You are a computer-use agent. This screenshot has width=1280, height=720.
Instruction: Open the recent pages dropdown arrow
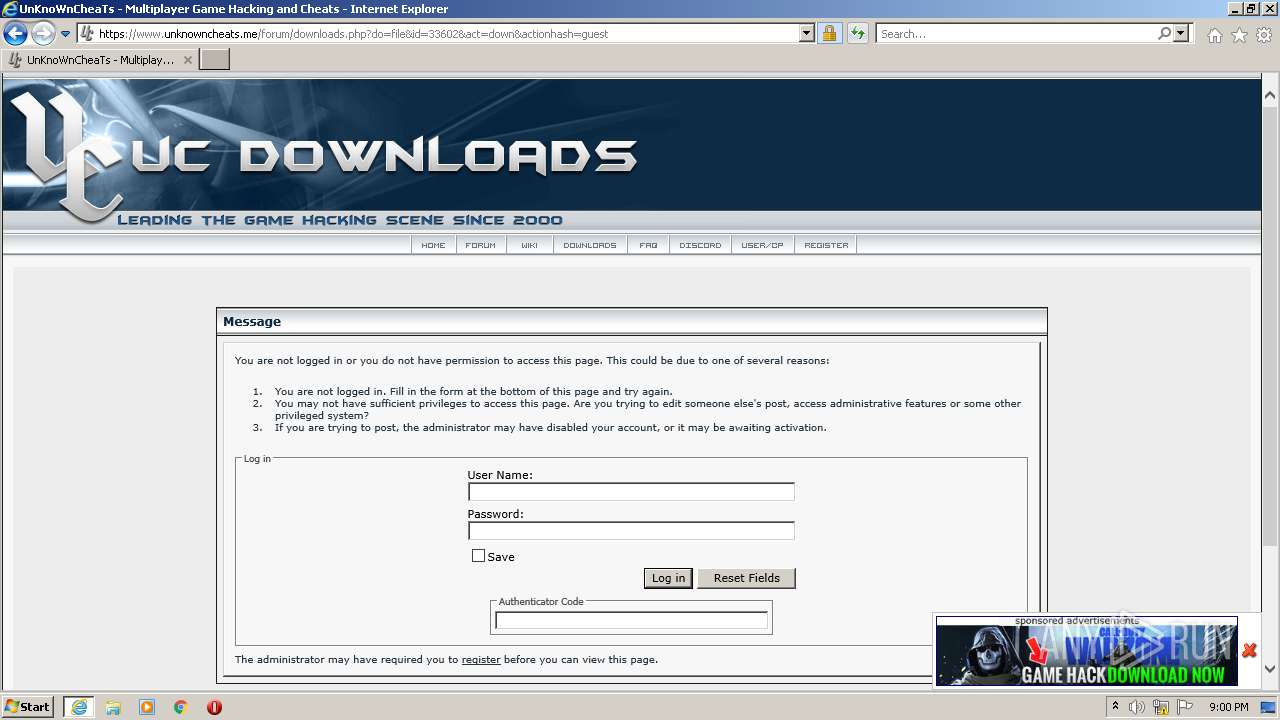65,33
